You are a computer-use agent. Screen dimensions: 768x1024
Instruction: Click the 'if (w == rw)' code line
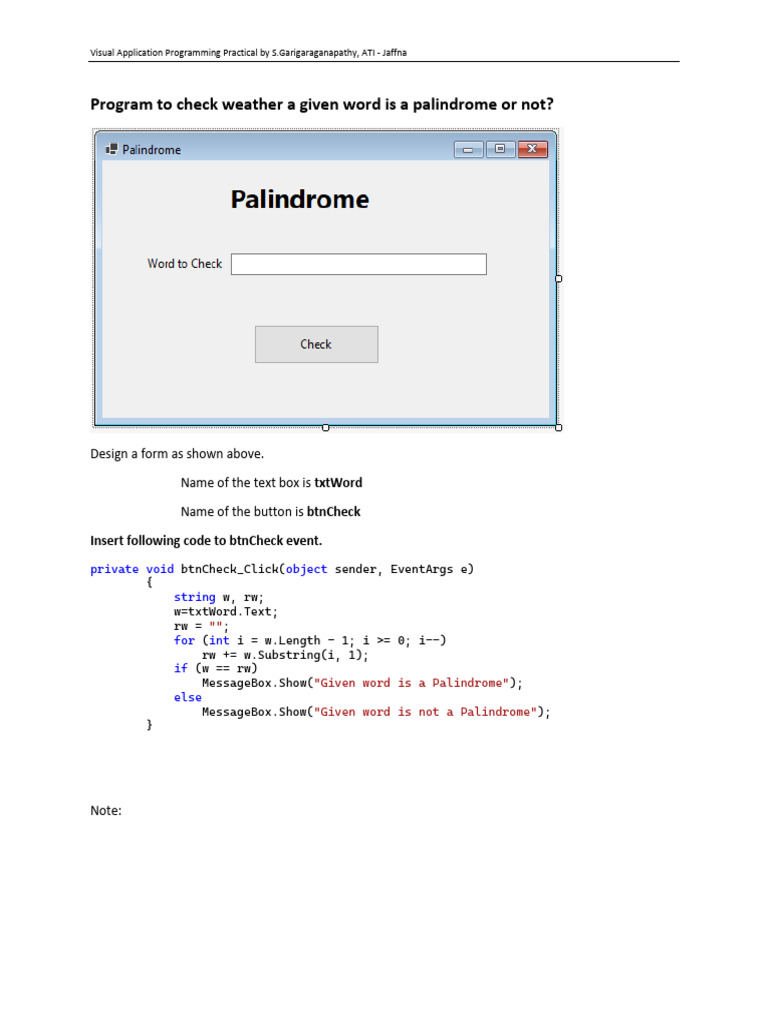[216, 669]
